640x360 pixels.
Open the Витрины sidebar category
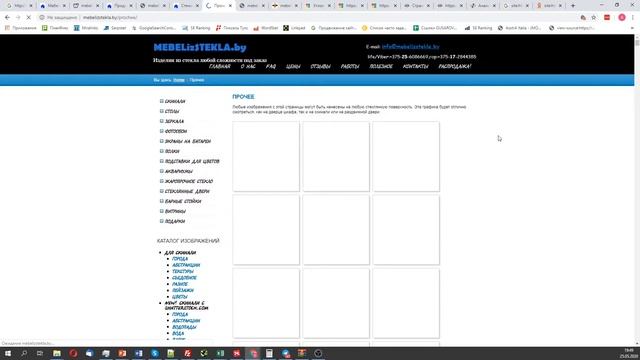pyautogui.click(x=175, y=211)
